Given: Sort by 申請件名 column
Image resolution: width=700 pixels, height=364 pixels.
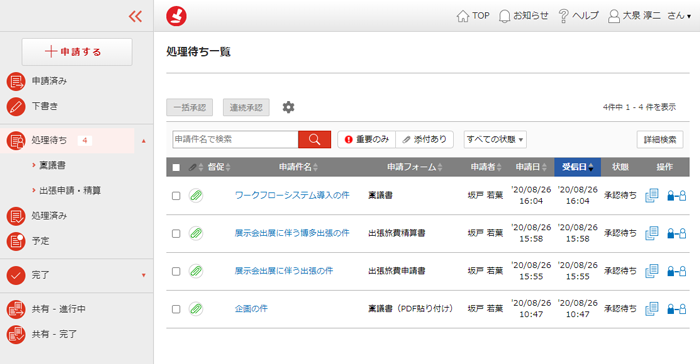Looking at the screenshot, I should click(x=298, y=167).
